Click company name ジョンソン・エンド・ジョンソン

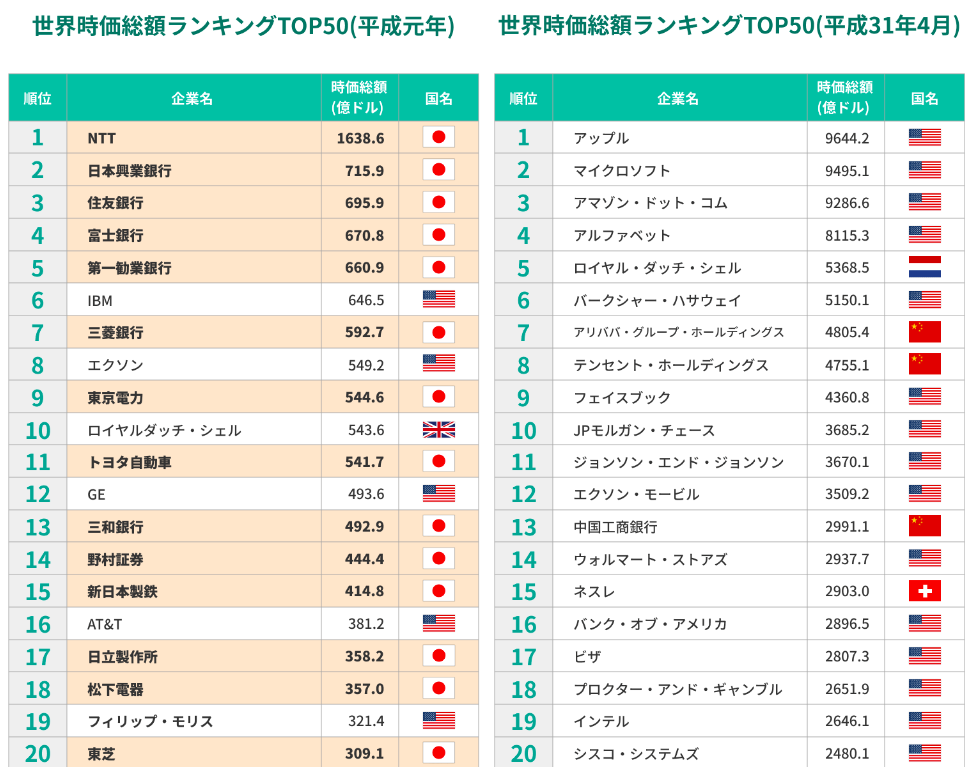coord(679,462)
